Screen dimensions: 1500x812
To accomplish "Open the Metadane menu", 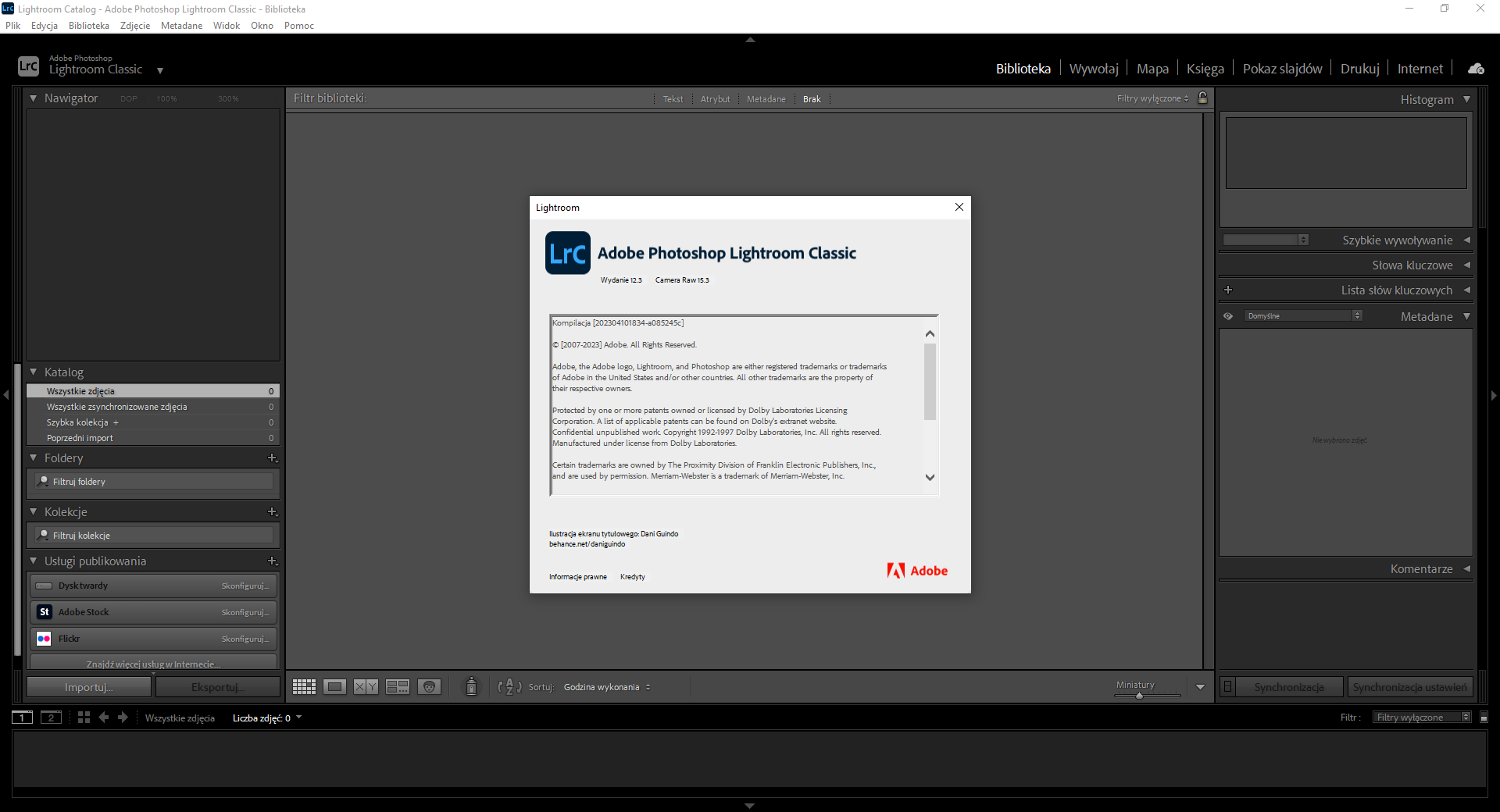I will tap(181, 26).
